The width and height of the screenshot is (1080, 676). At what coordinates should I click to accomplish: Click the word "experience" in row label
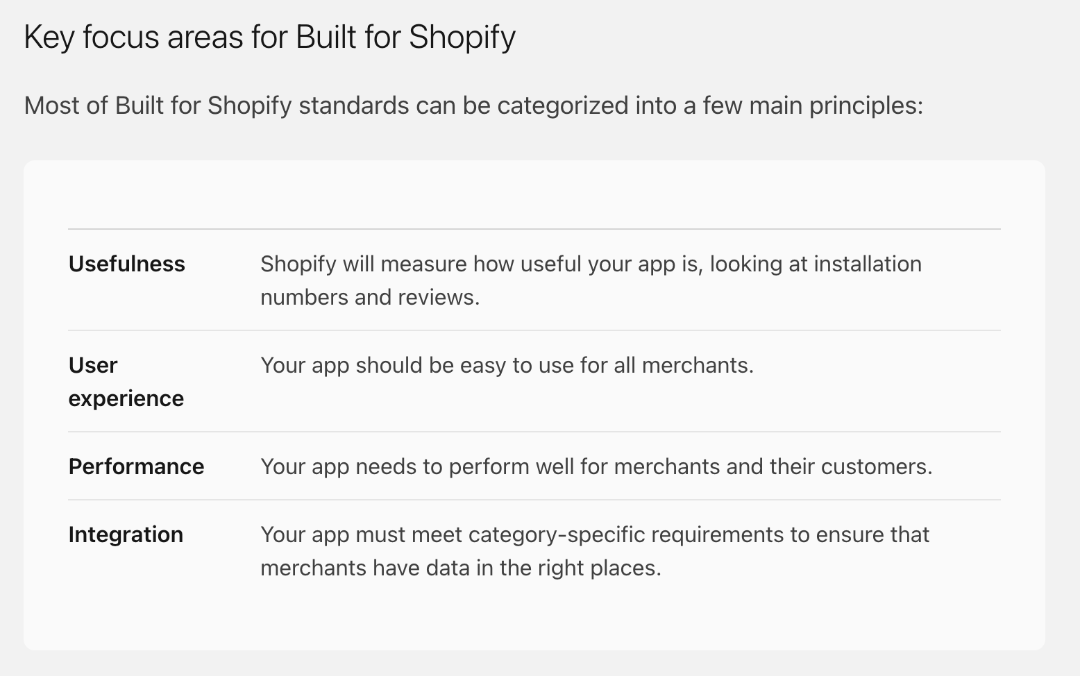126,398
